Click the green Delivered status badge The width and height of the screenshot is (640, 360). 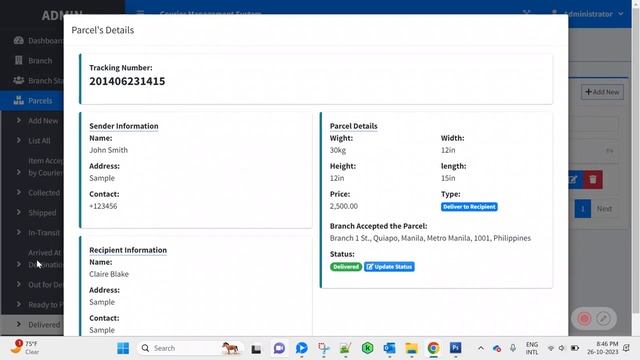(346, 267)
